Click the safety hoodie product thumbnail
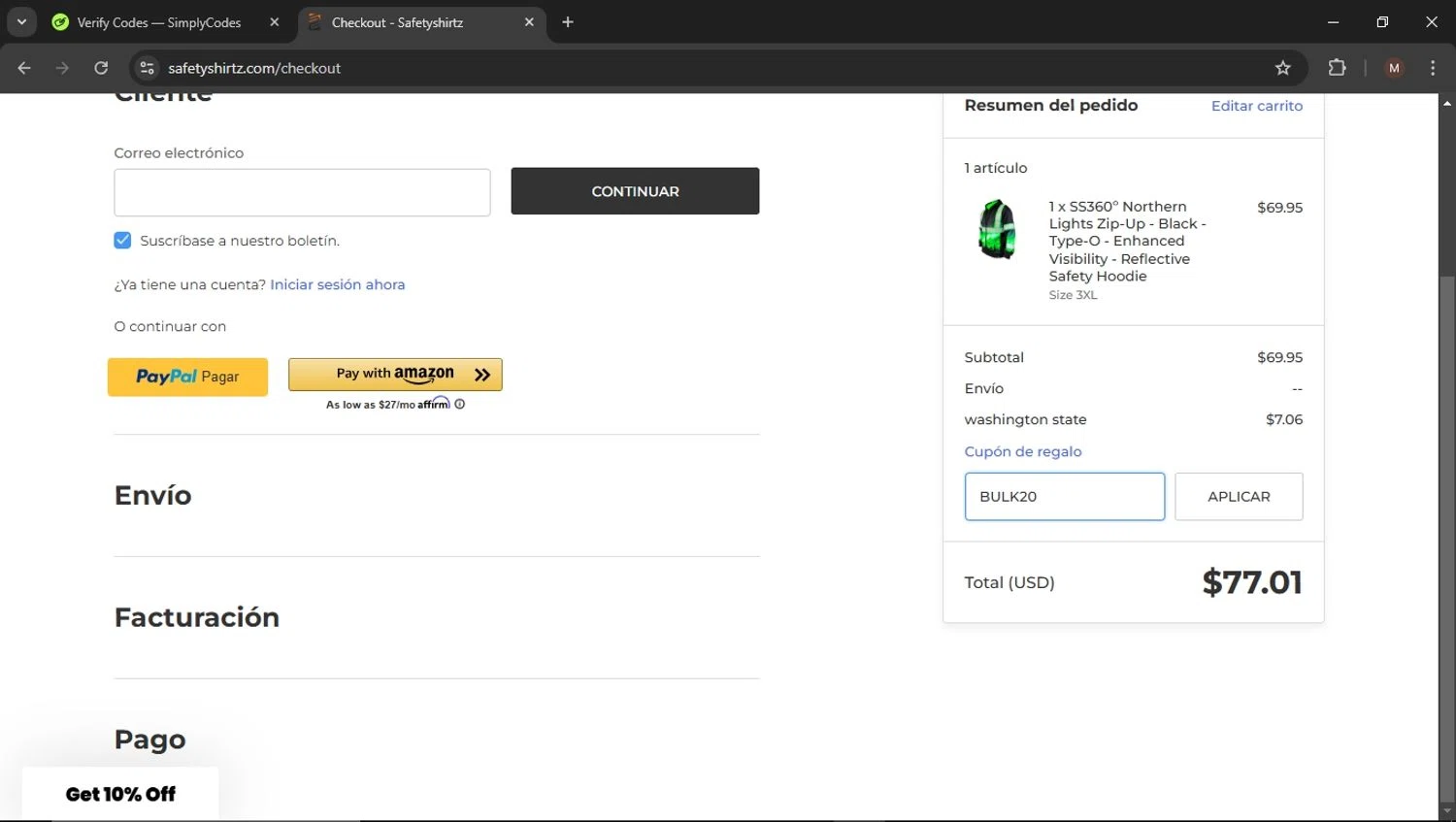Viewport: 1456px width, 822px height. coord(997,229)
